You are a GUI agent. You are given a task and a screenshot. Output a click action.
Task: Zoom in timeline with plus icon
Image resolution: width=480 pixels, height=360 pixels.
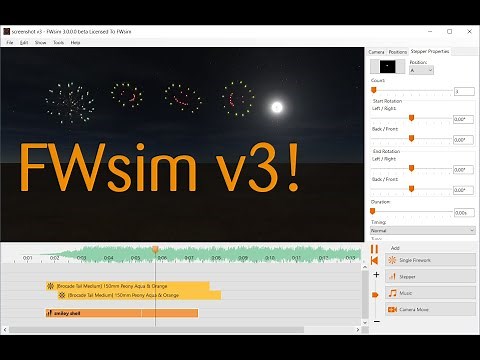pos(376,275)
